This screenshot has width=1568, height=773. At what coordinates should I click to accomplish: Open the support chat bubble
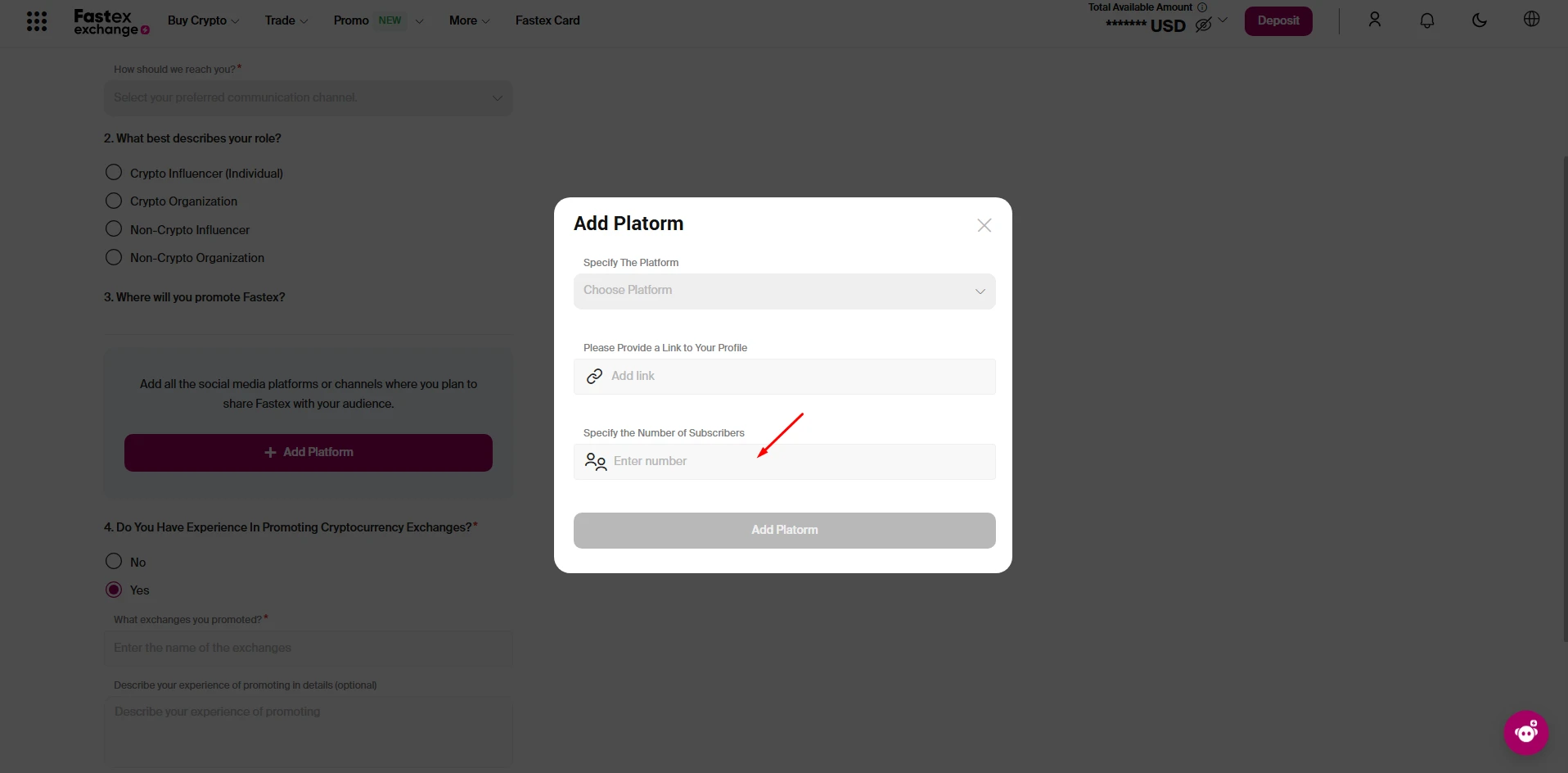(1525, 732)
